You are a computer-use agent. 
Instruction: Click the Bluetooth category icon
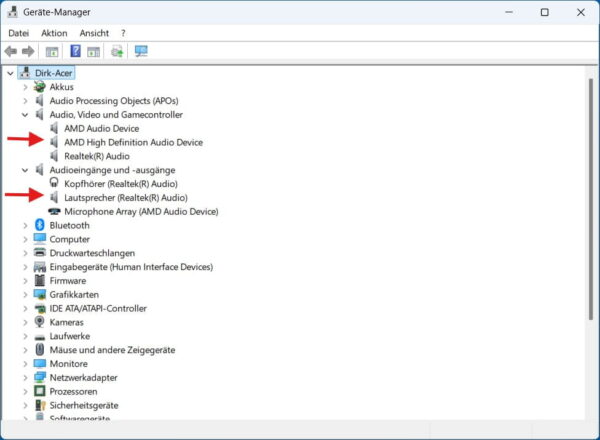point(39,225)
